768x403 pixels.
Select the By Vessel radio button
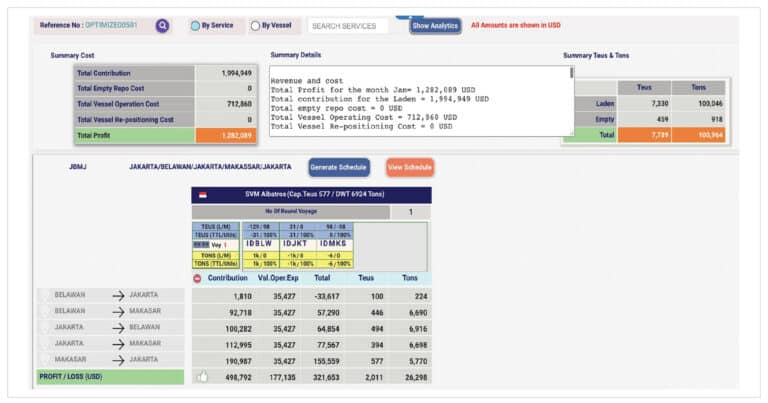click(x=255, y=26)
